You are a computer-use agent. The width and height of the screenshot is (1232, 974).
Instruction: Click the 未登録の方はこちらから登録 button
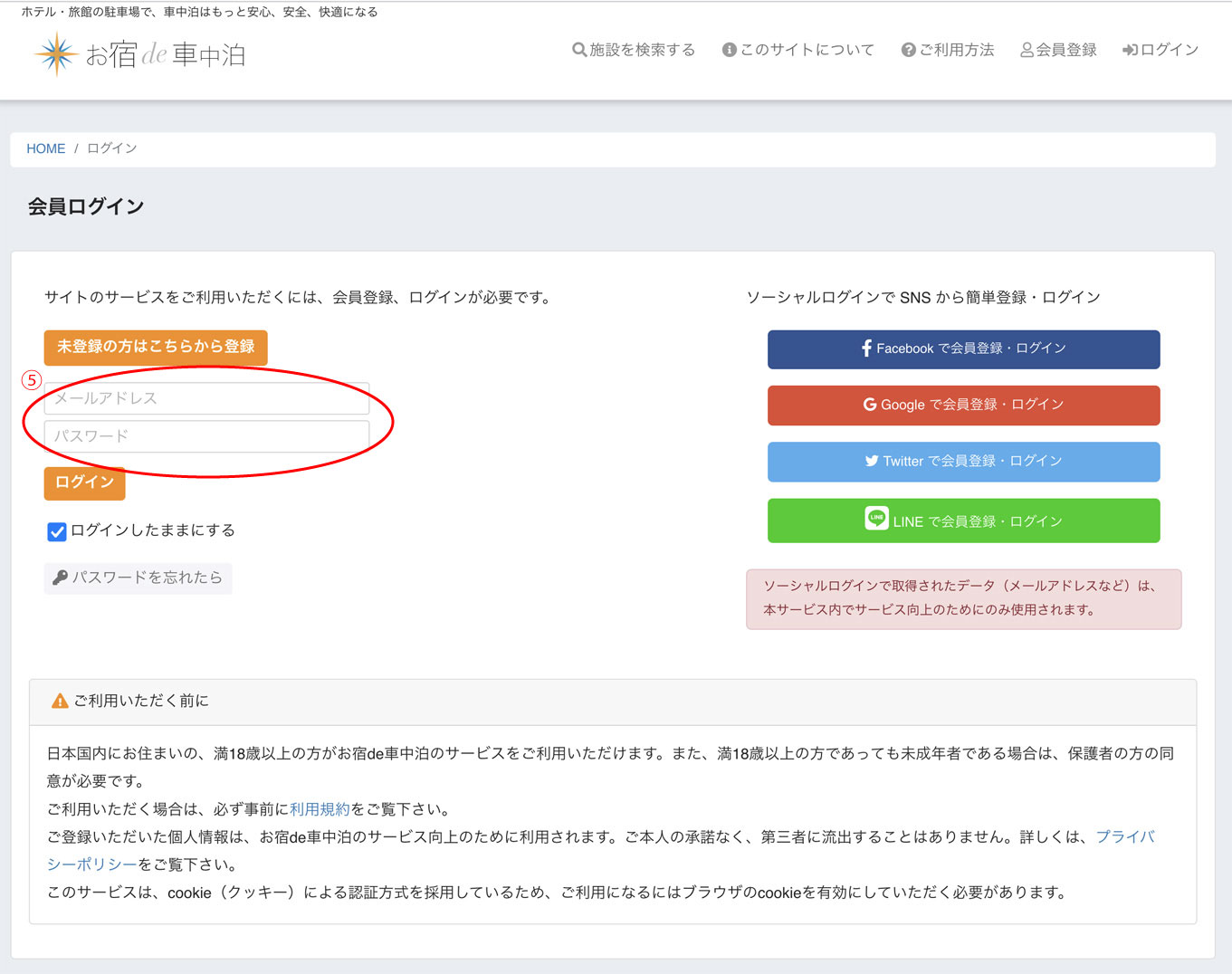156,347
